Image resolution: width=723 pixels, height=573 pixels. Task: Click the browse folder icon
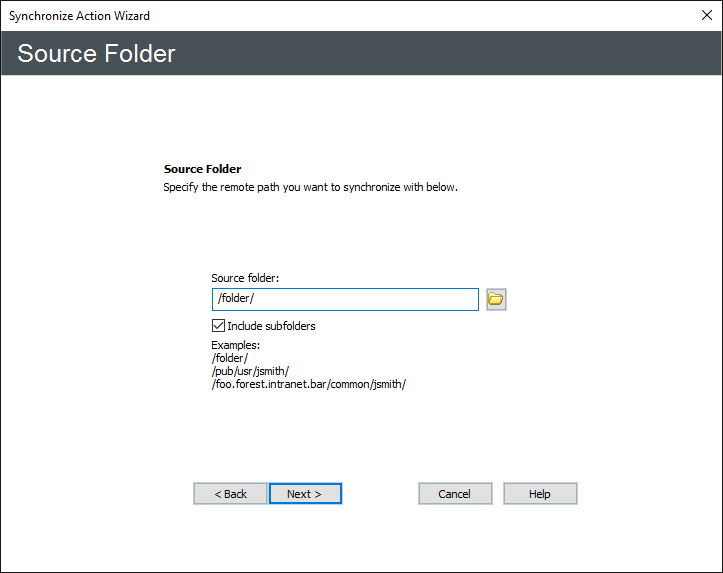click(496, 299)
